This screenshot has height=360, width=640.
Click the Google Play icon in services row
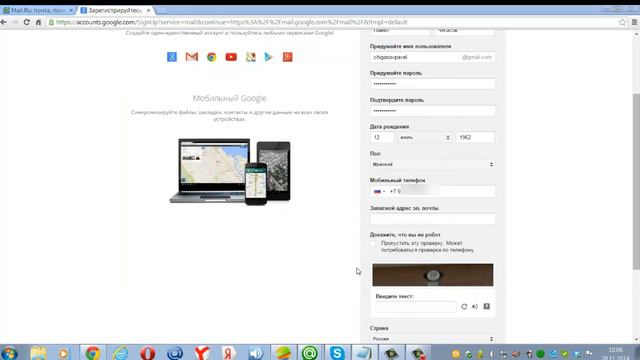pos(268,57)
